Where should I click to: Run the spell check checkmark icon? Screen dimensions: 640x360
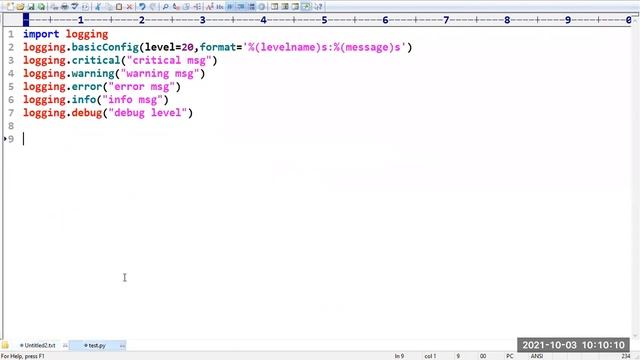point(75,7)
